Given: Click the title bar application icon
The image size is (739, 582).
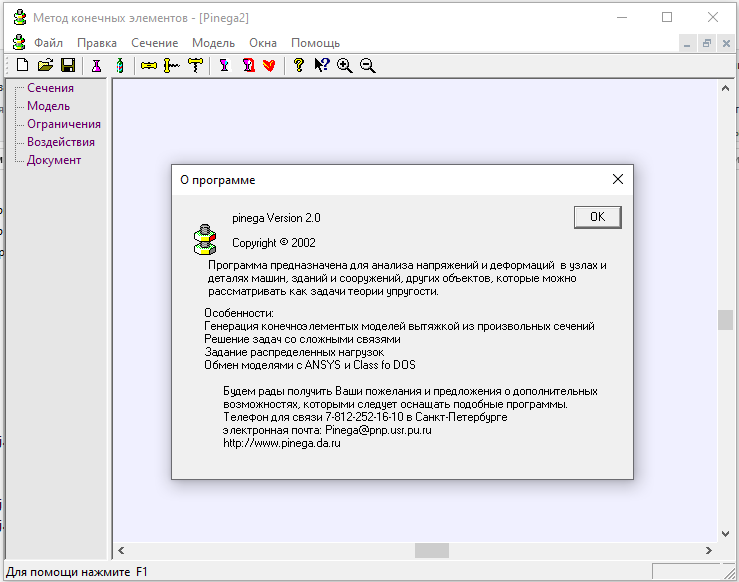Looking at the screenshot, I should tap(20, 17).
